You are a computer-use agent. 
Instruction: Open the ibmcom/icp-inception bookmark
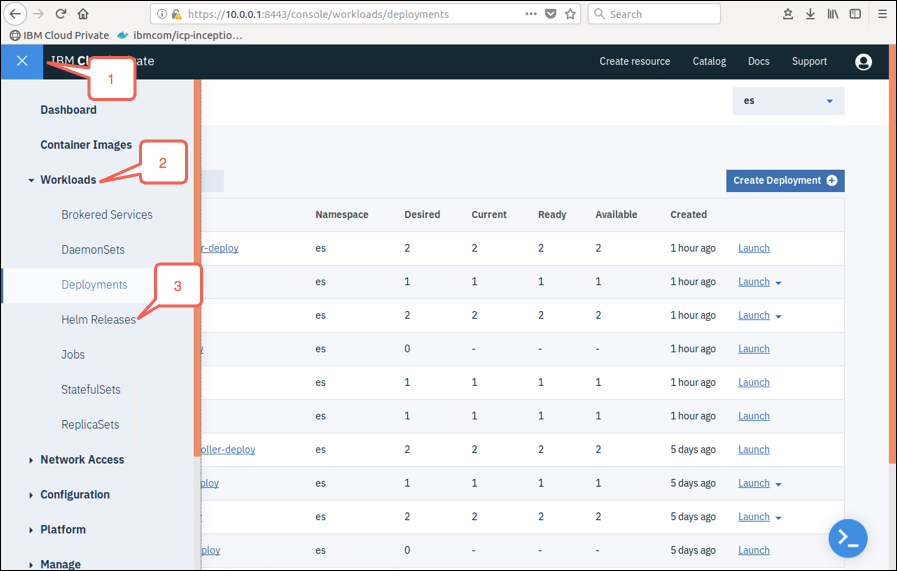pyautogui.click(x=180, y=35)
